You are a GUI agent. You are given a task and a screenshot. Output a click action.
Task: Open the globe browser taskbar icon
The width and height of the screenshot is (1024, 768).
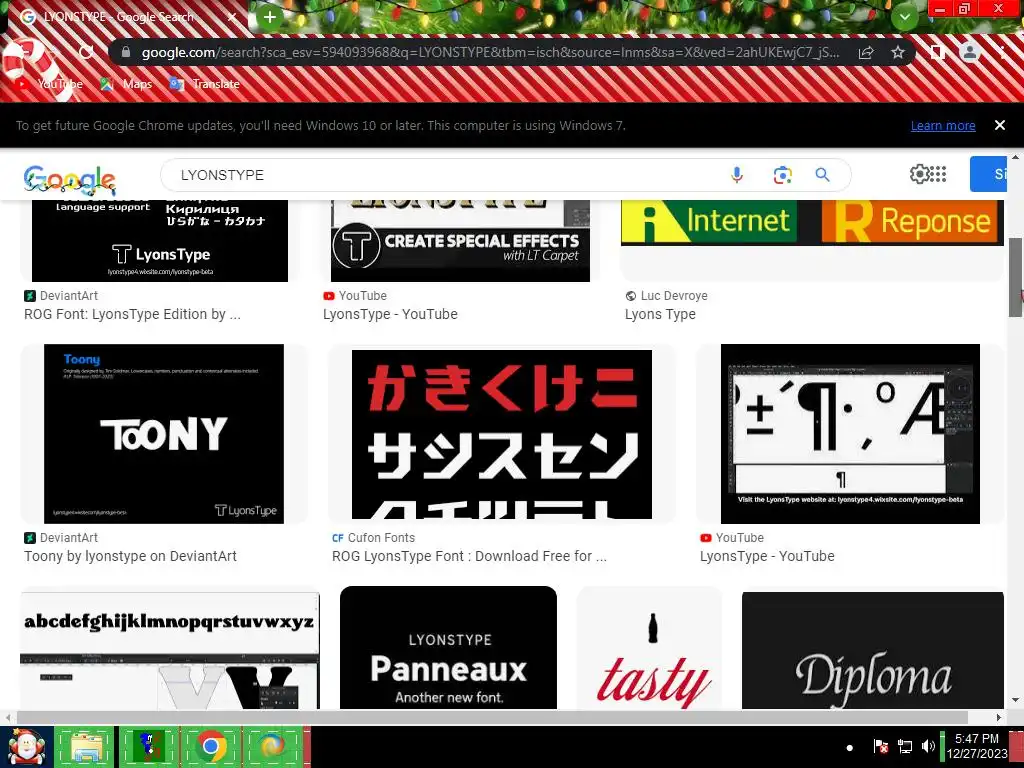pyautogui.click(x=272, y=747)
